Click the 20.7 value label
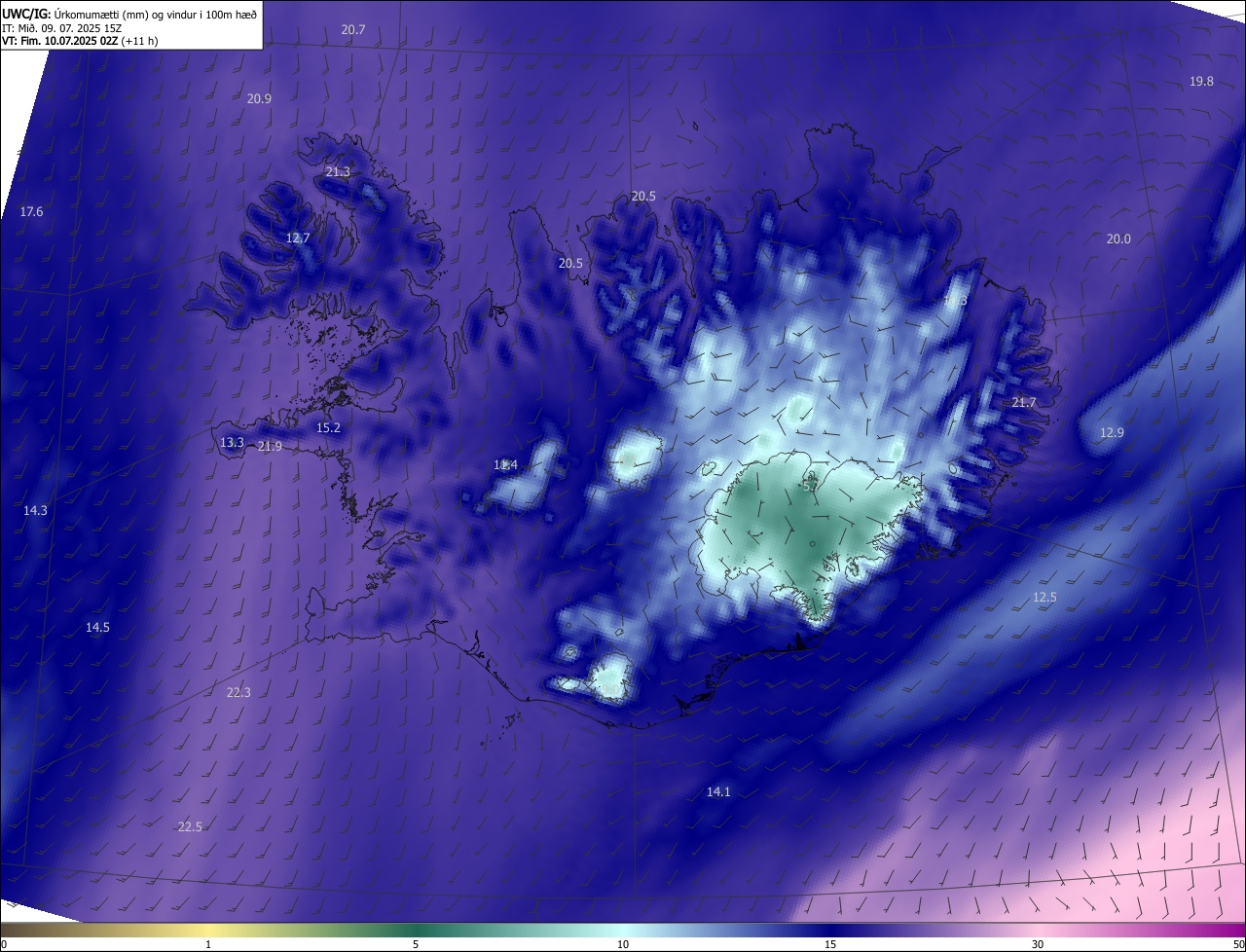 click(353, 30)
